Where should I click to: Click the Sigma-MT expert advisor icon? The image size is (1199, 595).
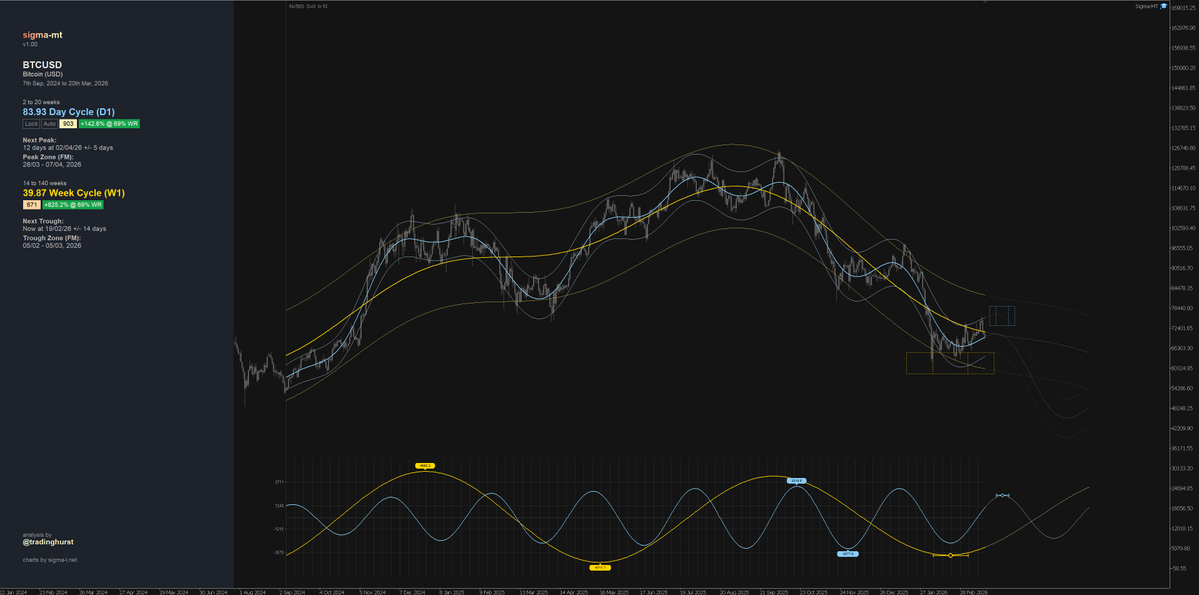[1164, 6]
